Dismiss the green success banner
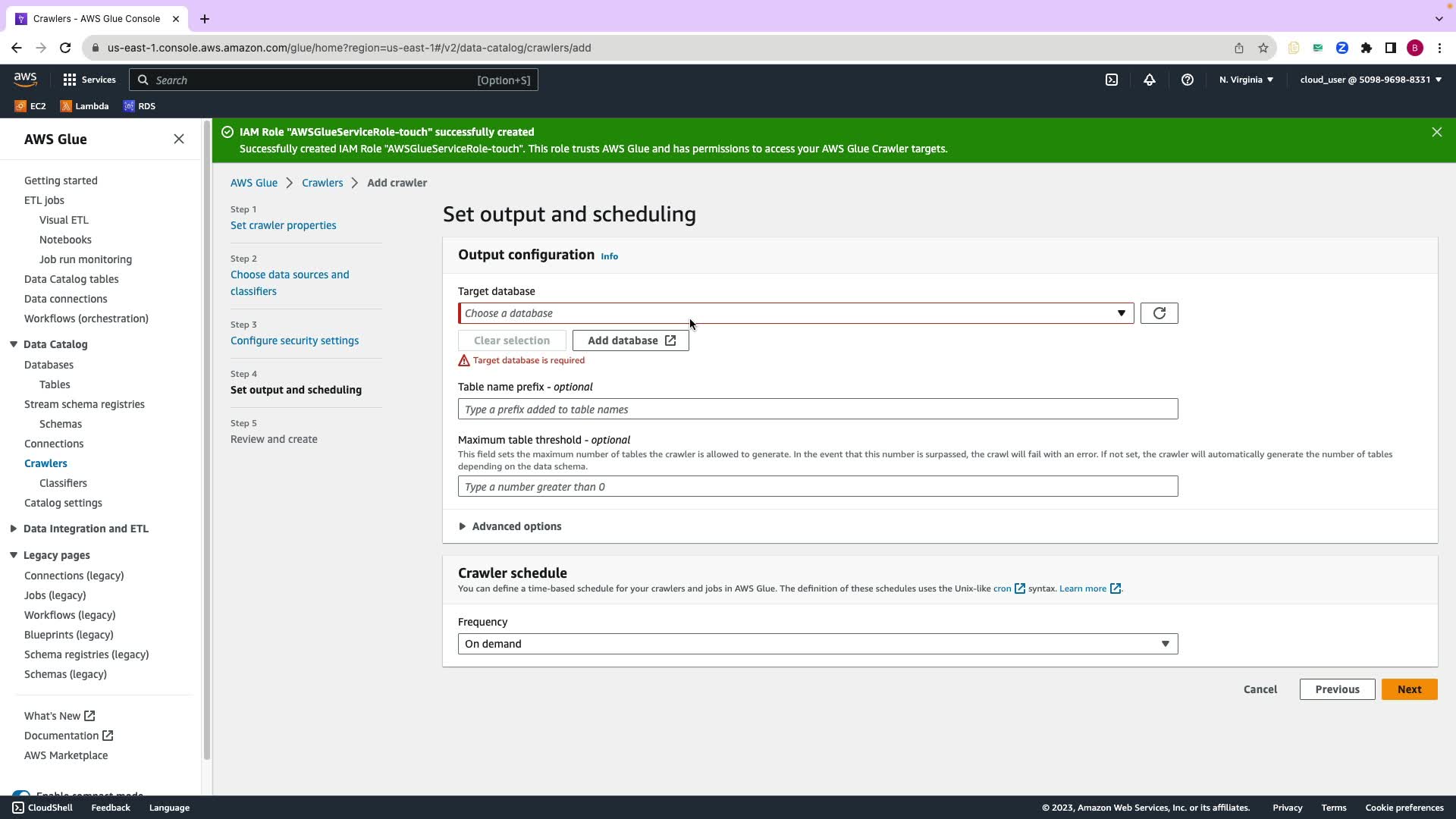 coord(1436,132)
